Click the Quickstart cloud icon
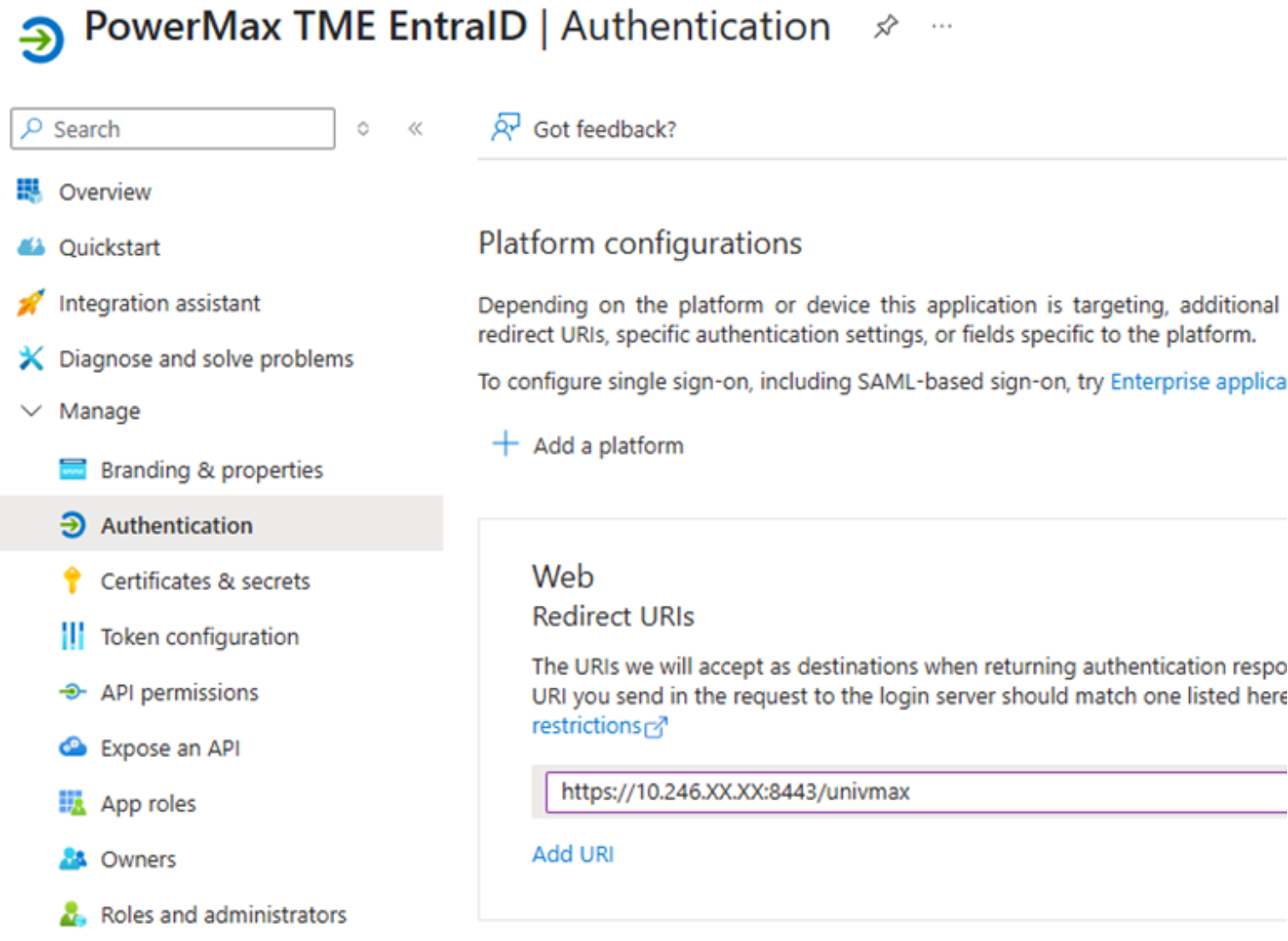 [x=31, y=247]
